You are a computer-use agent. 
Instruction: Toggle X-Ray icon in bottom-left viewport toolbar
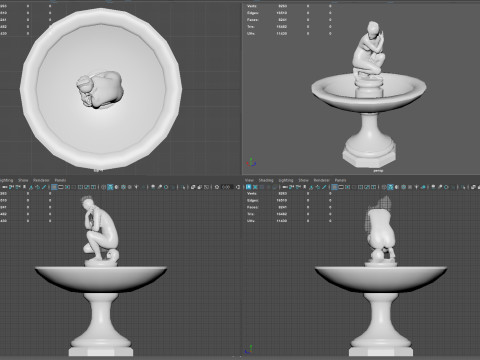(x=193, y=187)
